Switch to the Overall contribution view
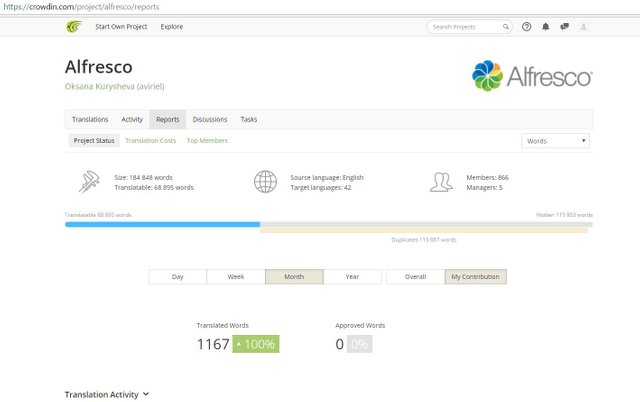This screenshot has width=640, height=402. 415,277
